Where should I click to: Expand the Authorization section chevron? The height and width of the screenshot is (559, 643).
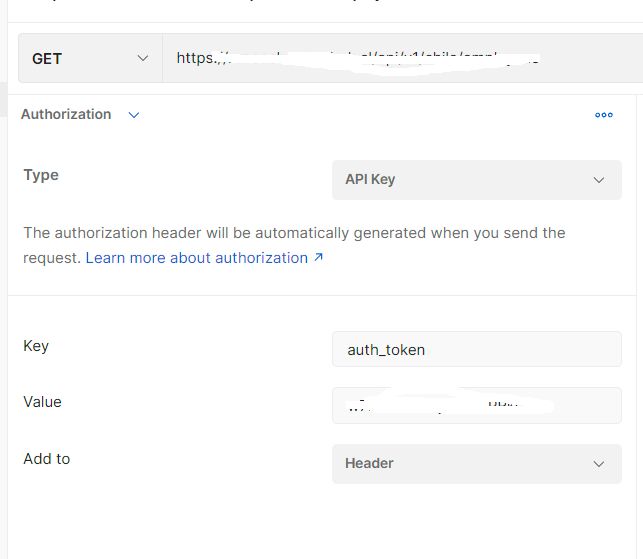[134, 115]
